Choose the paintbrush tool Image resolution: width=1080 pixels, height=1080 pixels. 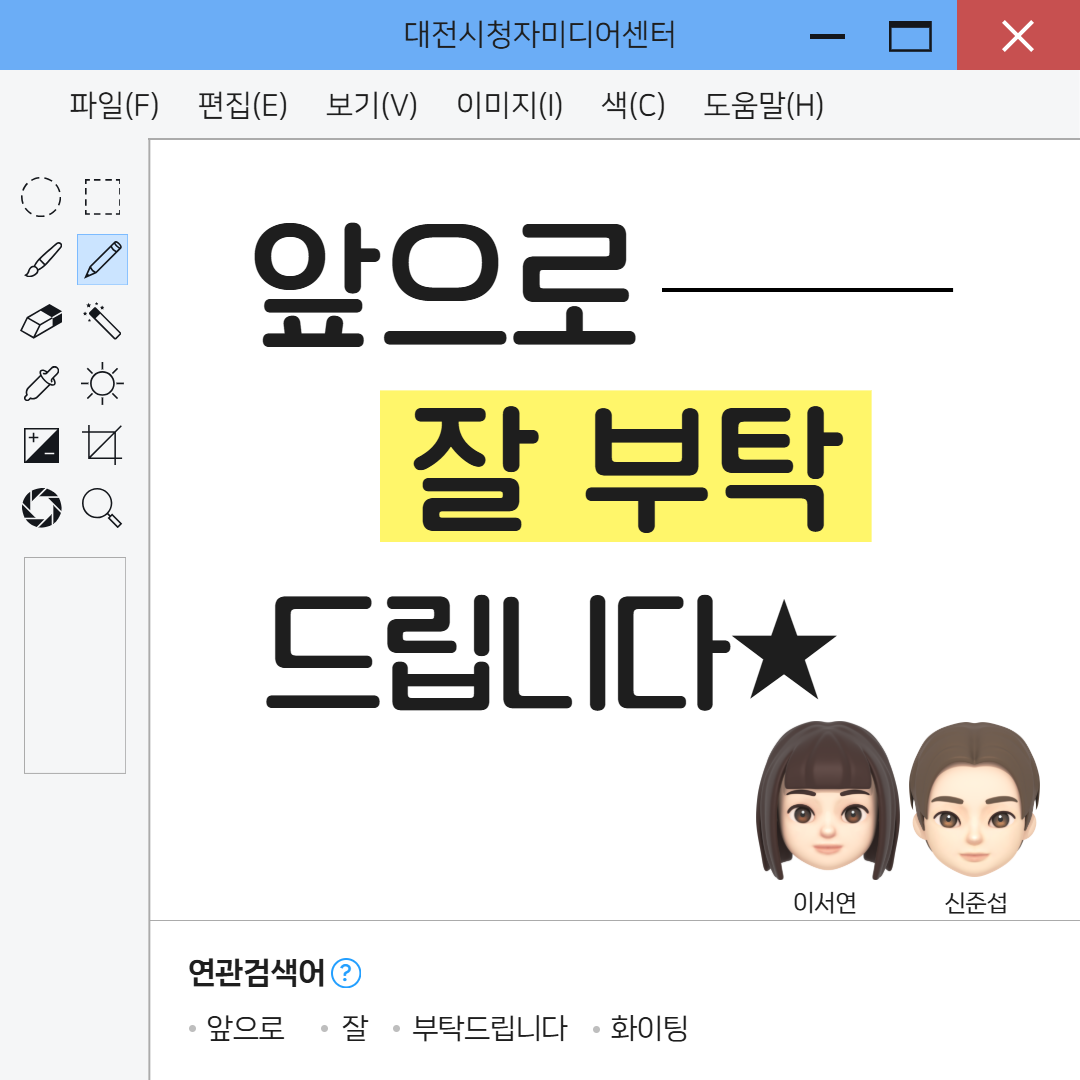pos(43,260)
